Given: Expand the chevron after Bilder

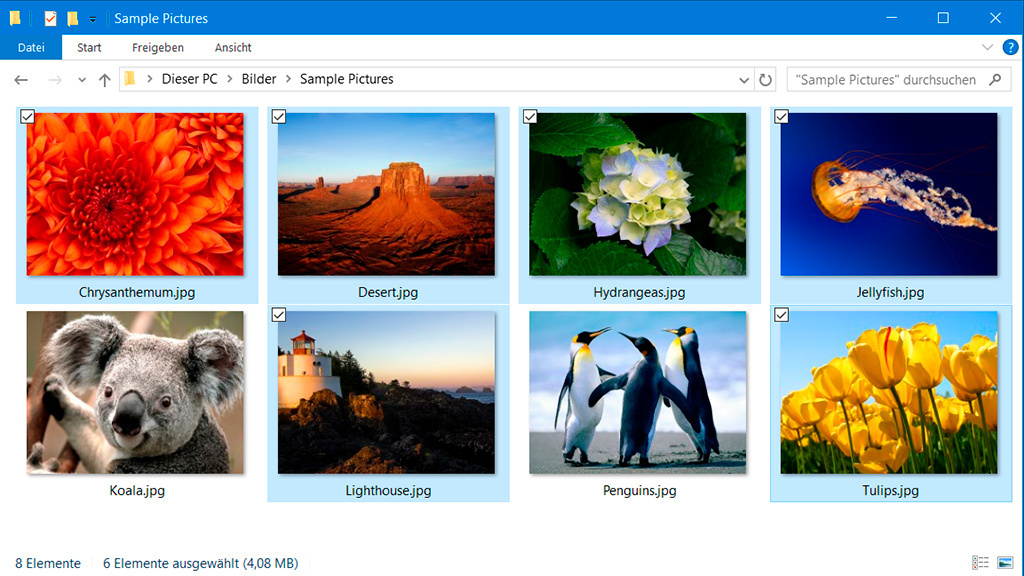Looking at the screenshot, I should tap(288, 79).
